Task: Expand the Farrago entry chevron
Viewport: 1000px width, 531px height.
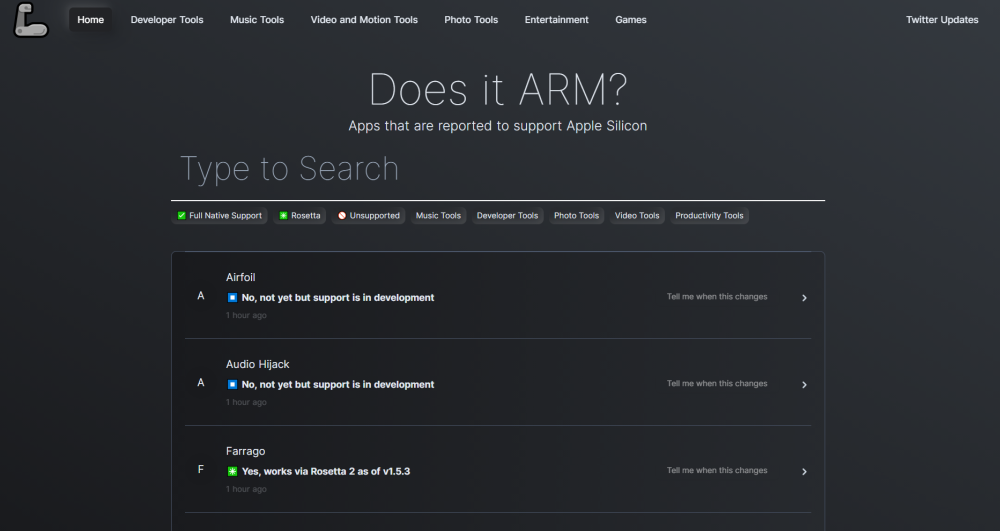Action: click(804, 472)
